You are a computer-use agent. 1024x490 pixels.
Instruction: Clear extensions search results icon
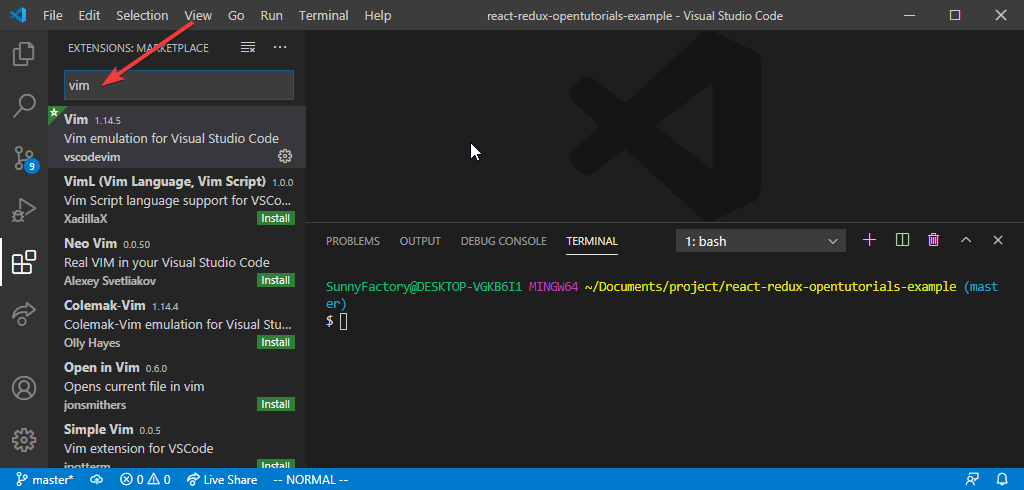(x=248, y=47)
